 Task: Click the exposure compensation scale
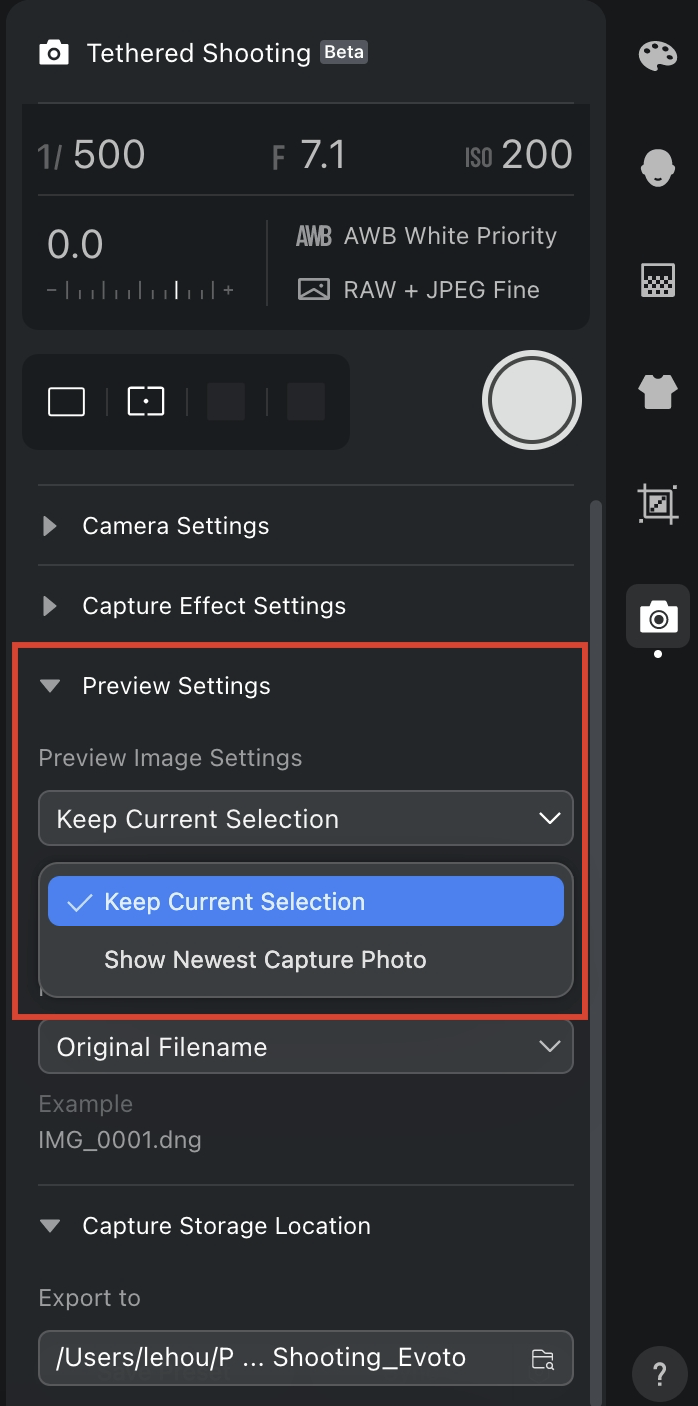coord(140,290)
